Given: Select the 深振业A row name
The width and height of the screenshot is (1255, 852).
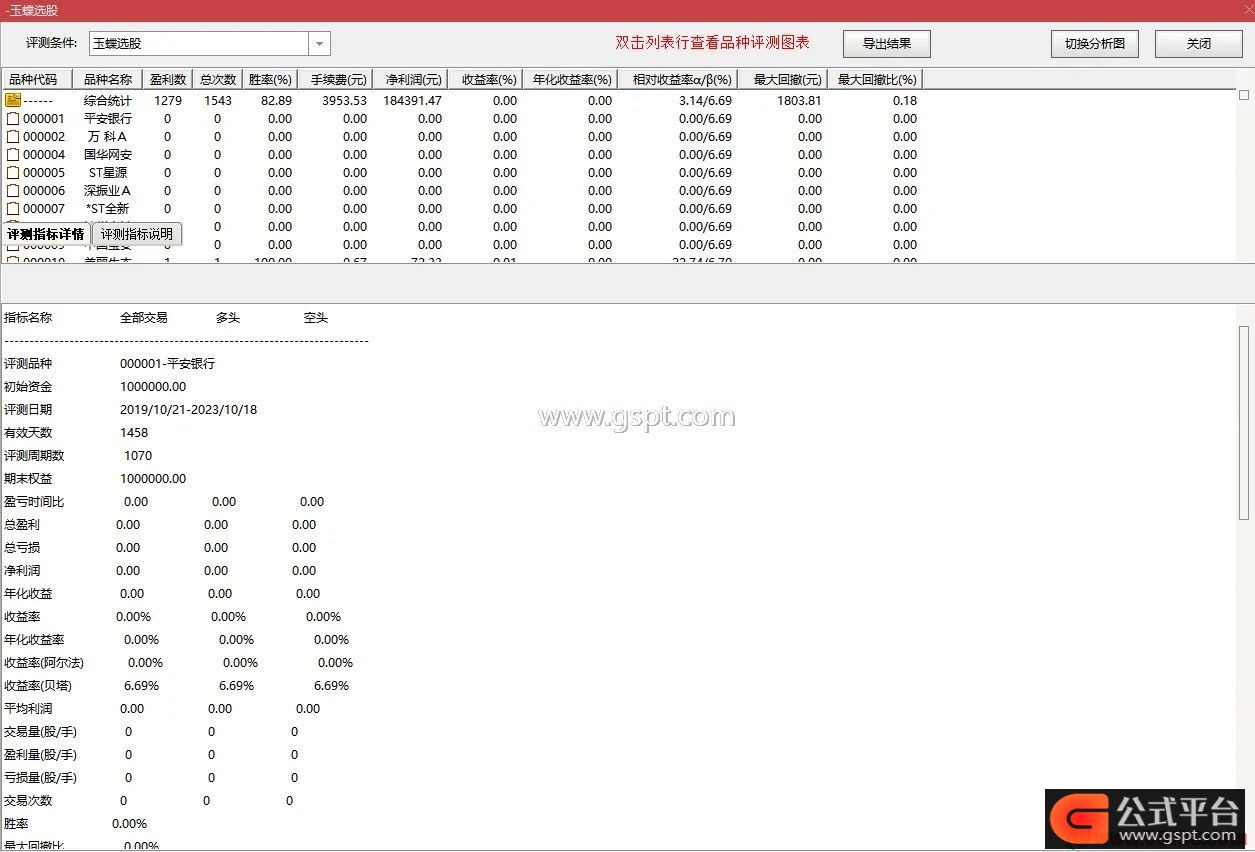Looking at the screenshot, I should [x=107, y=190].
